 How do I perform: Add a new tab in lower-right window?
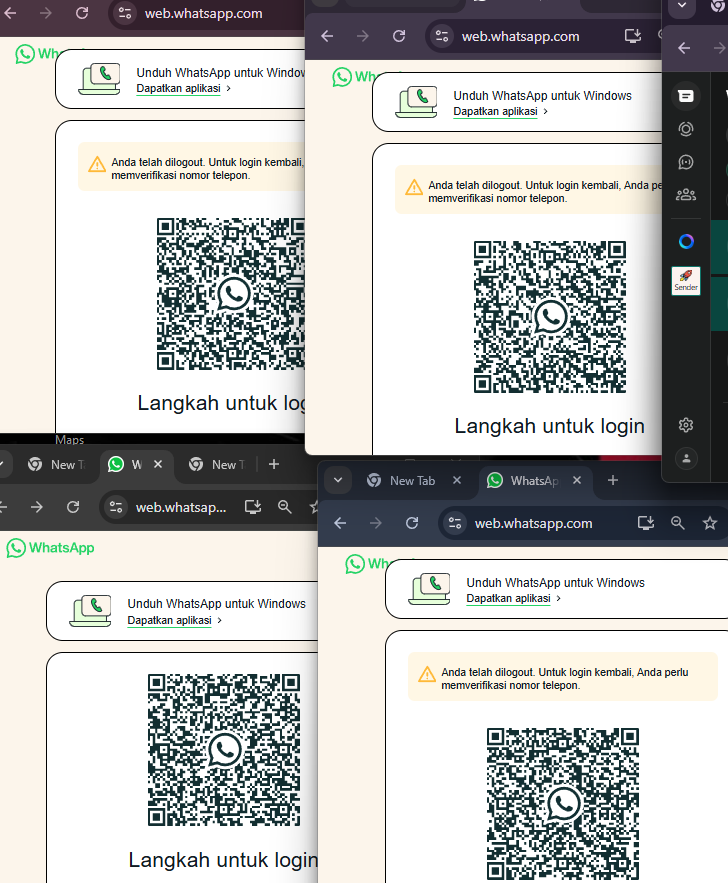[613, 480]
